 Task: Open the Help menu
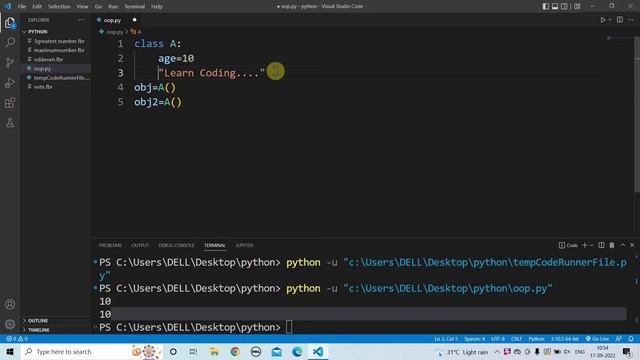157,6
